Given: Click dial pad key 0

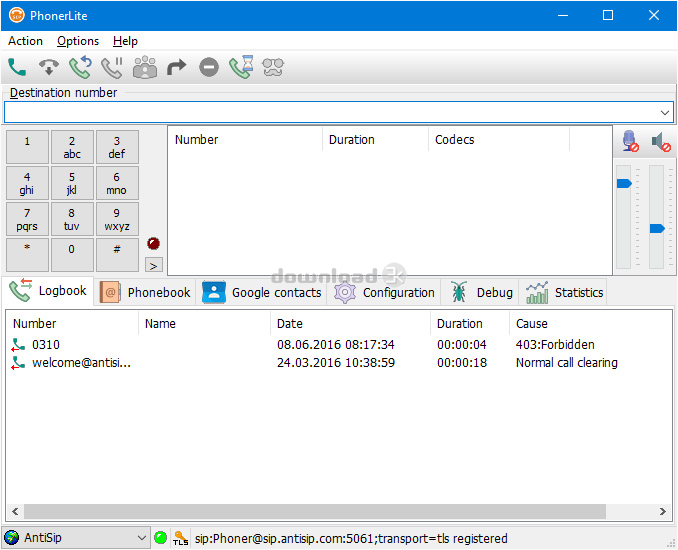Looking at the screenshot, I should point(72,255).
